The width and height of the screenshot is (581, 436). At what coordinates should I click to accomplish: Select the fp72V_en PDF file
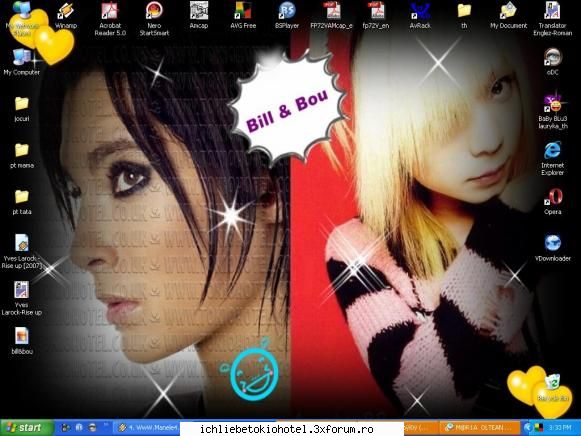coord(376,16)
